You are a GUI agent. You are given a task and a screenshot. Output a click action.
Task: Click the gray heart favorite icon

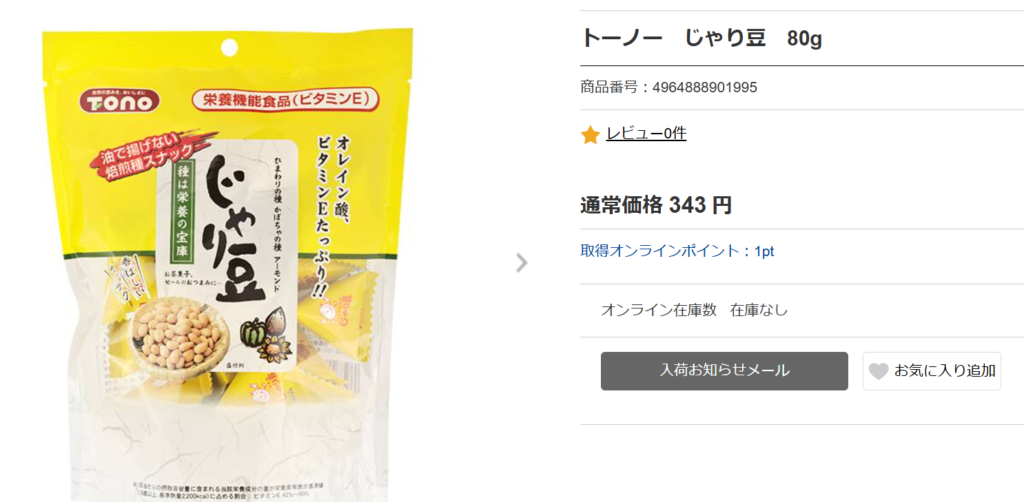click(878, 371)
